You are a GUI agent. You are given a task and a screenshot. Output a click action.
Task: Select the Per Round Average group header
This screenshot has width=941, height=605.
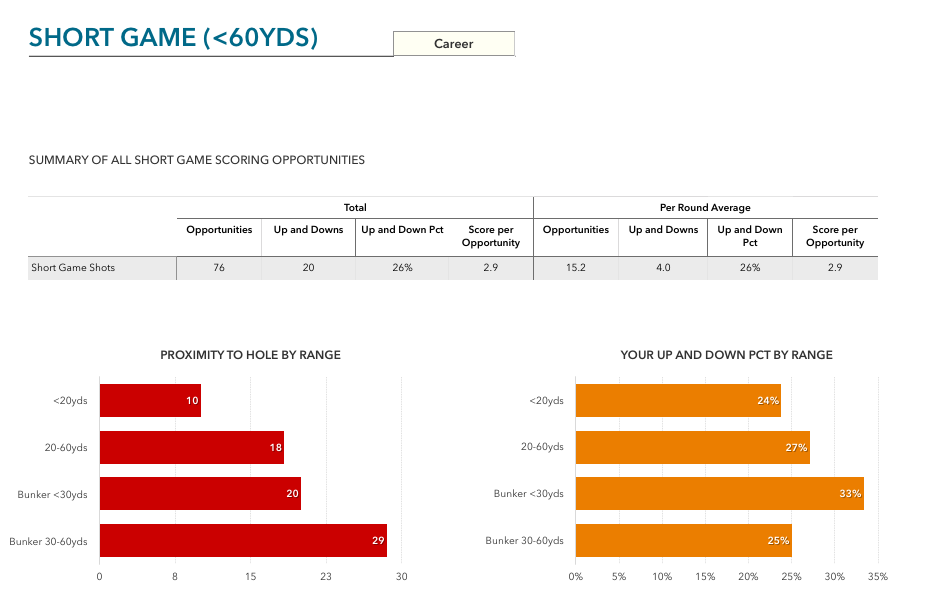coord(705,208)
